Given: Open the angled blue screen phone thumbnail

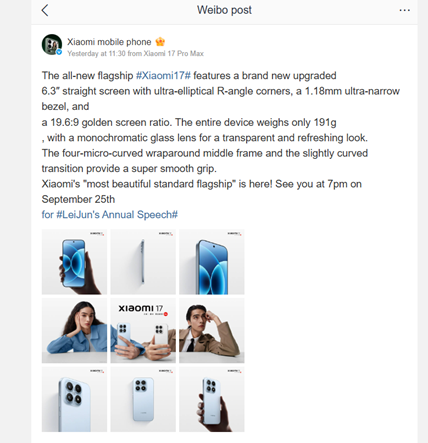Looking at the screenshot, I should pyautogui.click(x=212, y=262).
